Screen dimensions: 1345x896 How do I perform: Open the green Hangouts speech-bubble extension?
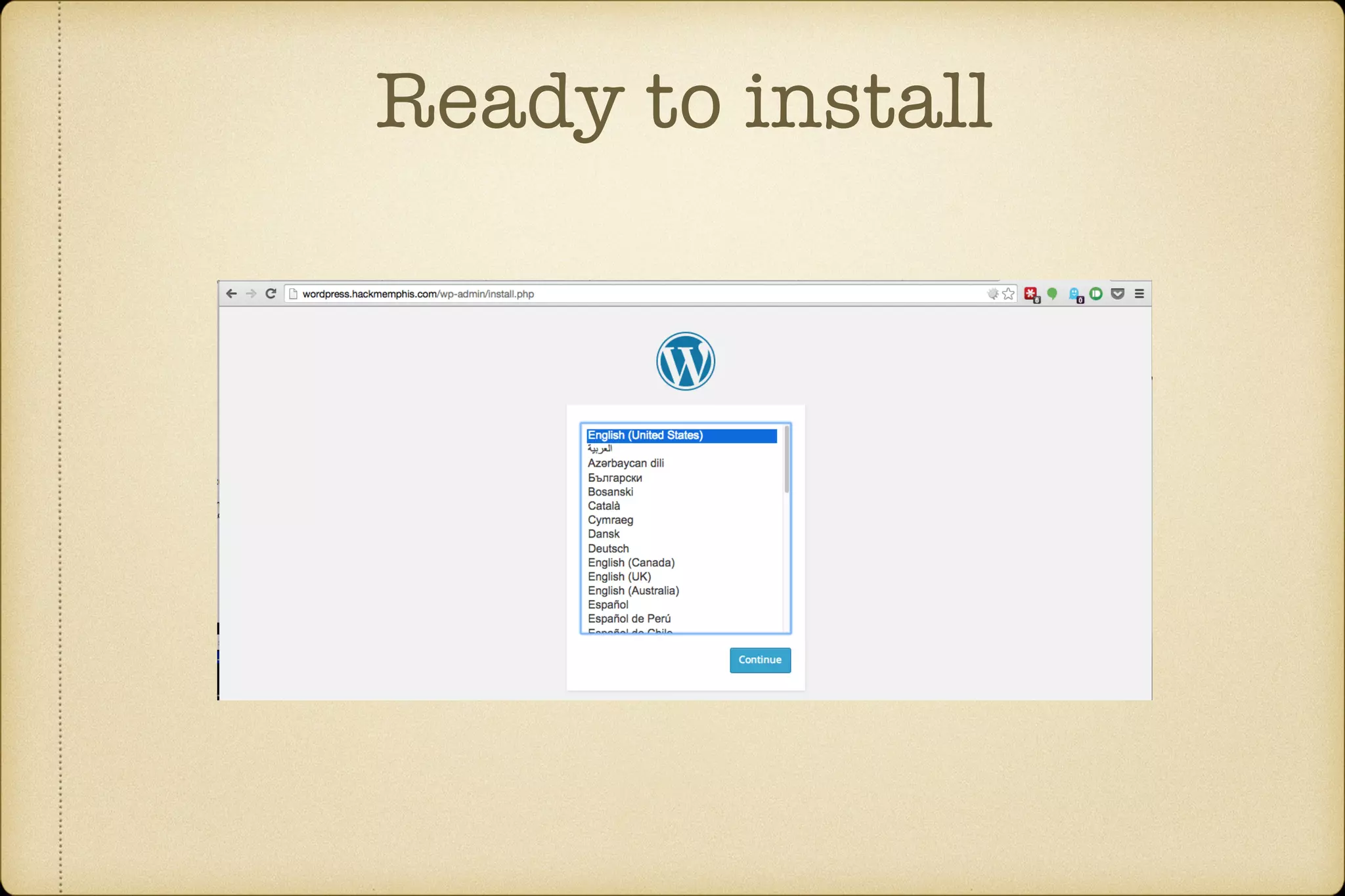click(x=1052, y=293)
